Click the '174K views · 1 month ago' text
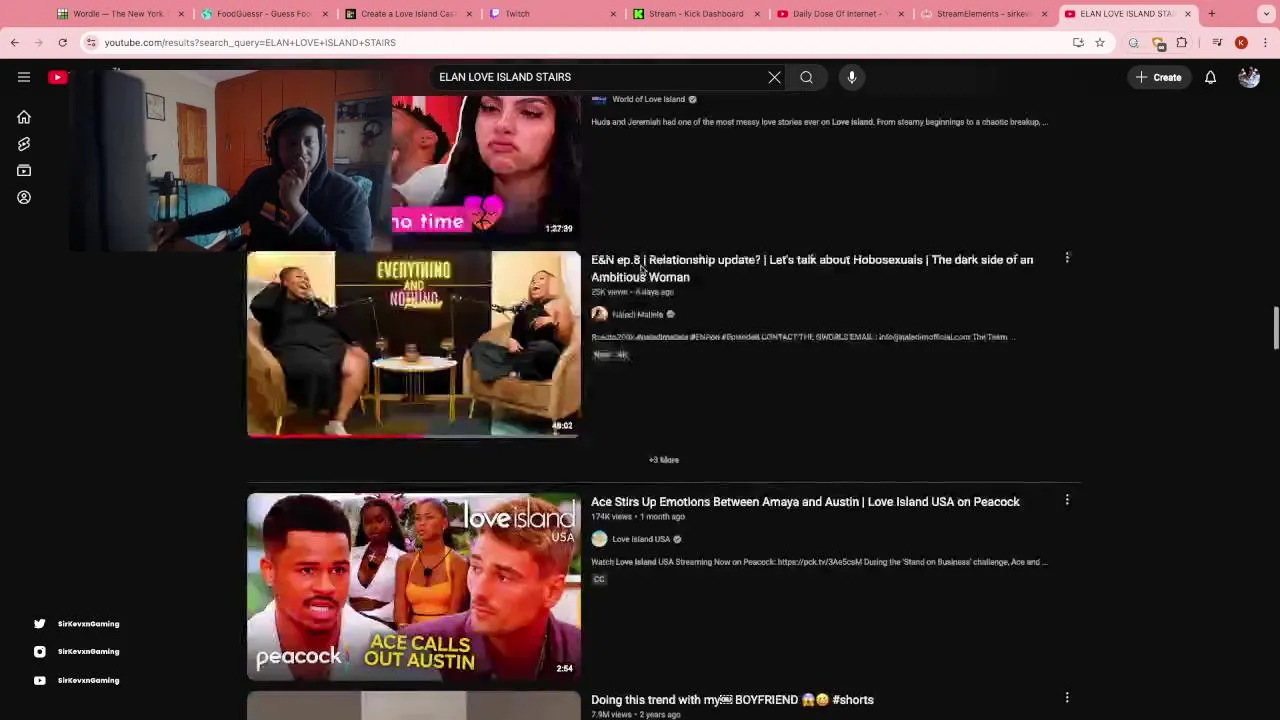The height and width of the screenshot is (720, 1280). click(x=638, y=517)
